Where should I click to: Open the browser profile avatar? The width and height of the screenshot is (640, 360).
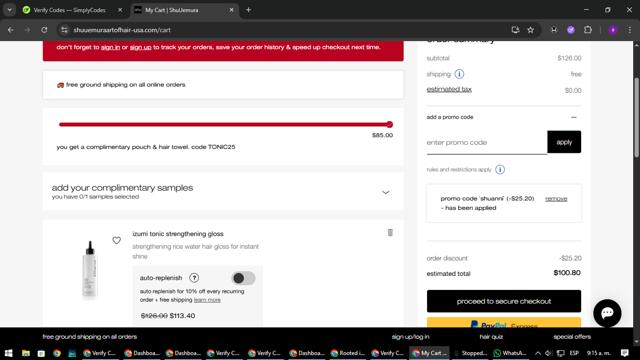[613, 30]
